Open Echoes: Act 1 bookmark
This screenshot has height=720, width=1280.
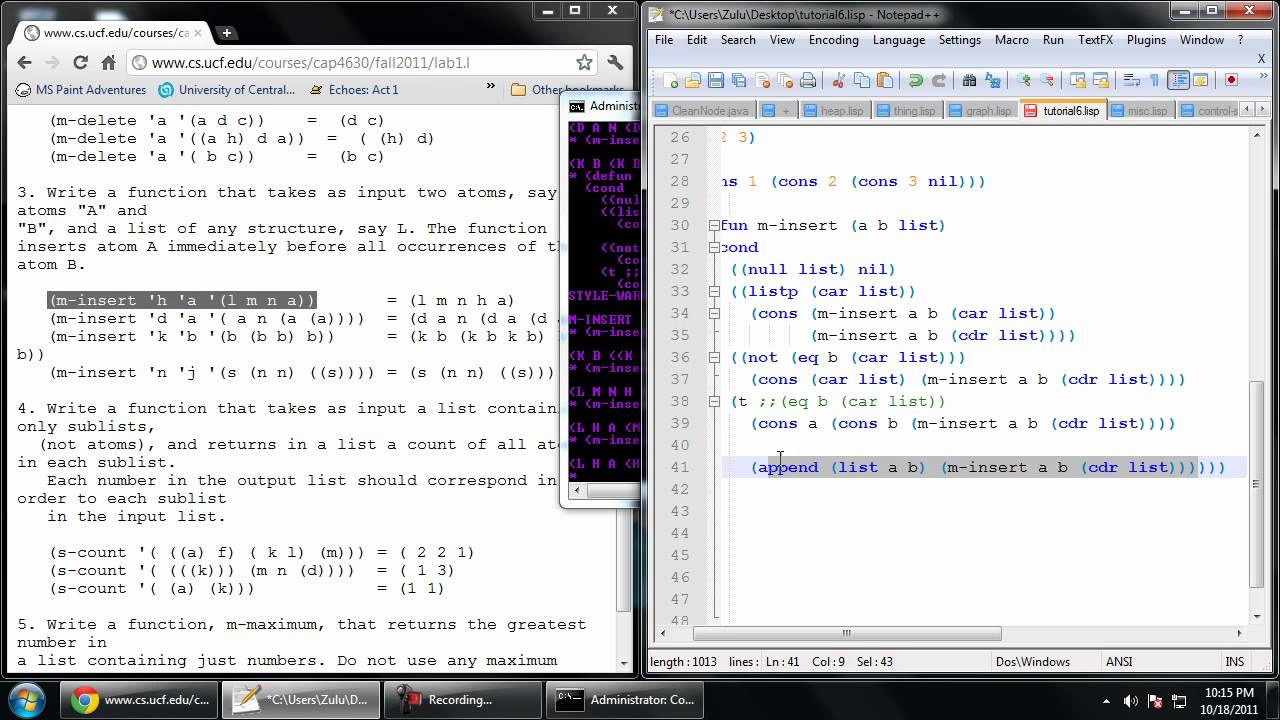(x=353, y=89)
